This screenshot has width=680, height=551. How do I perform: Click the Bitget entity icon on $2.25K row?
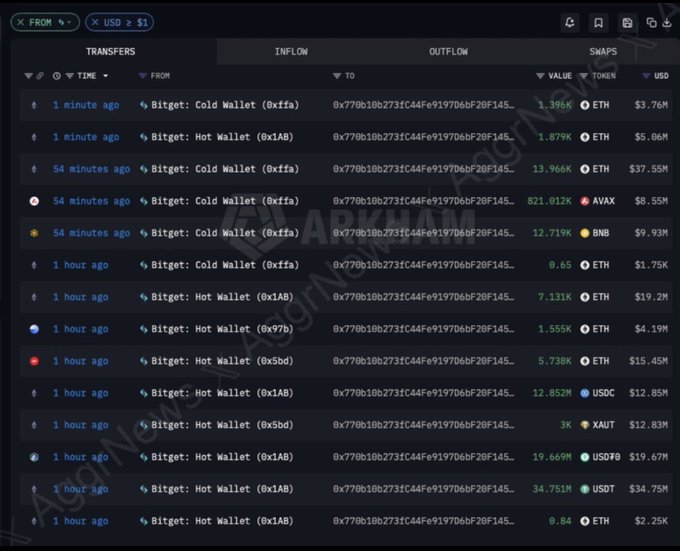pos(144,521)
